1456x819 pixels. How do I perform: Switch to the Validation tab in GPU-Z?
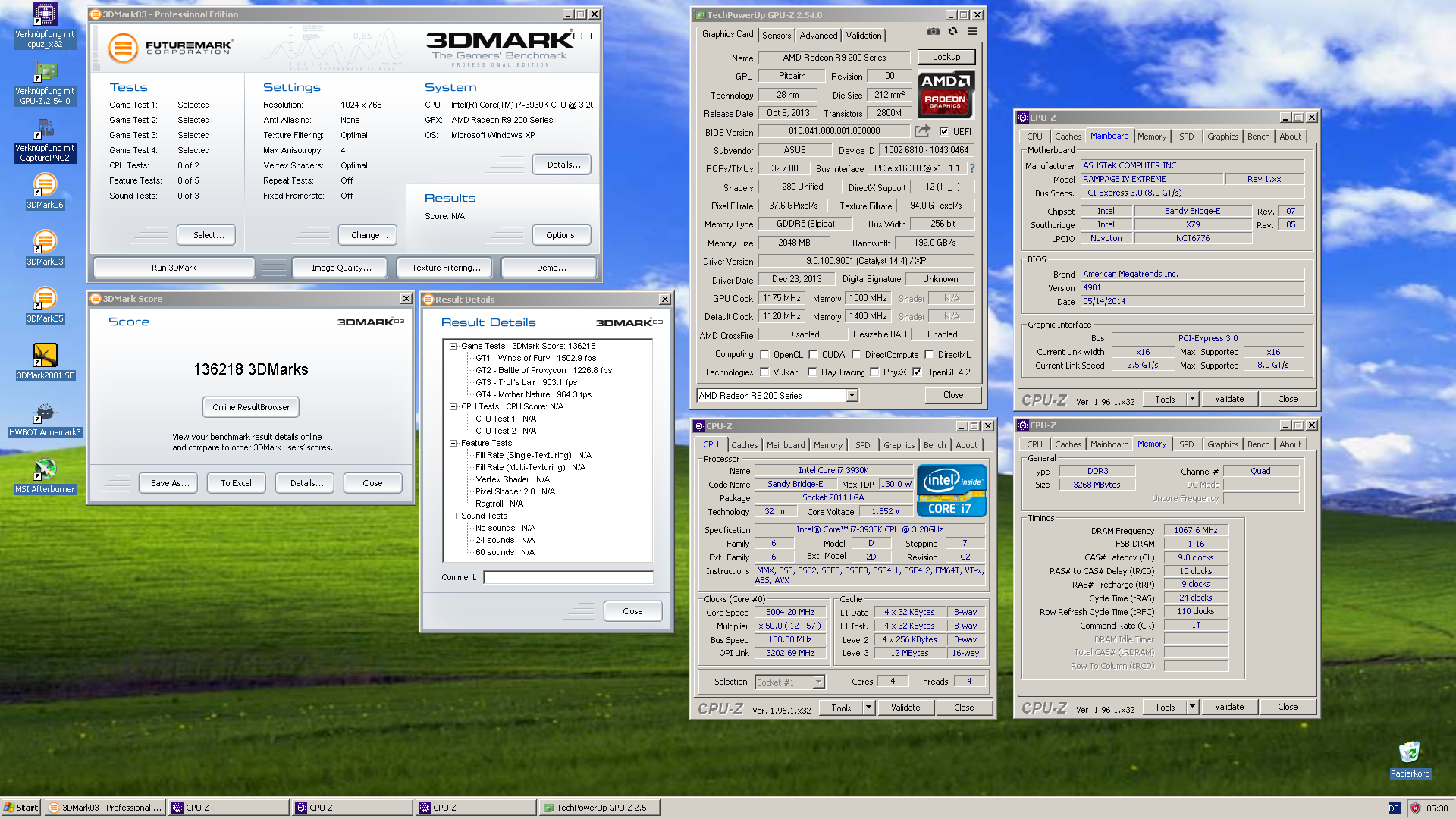coord(864,35)
